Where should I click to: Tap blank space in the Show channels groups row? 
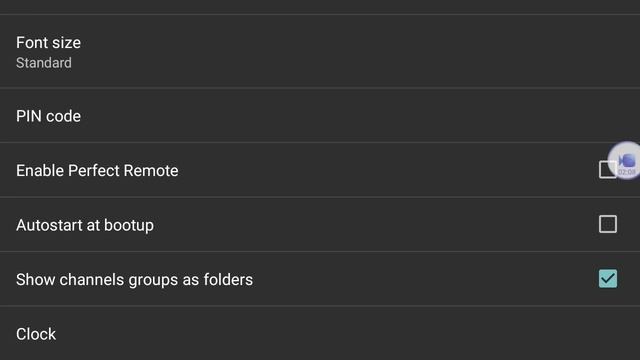click(x=424, y=279)
